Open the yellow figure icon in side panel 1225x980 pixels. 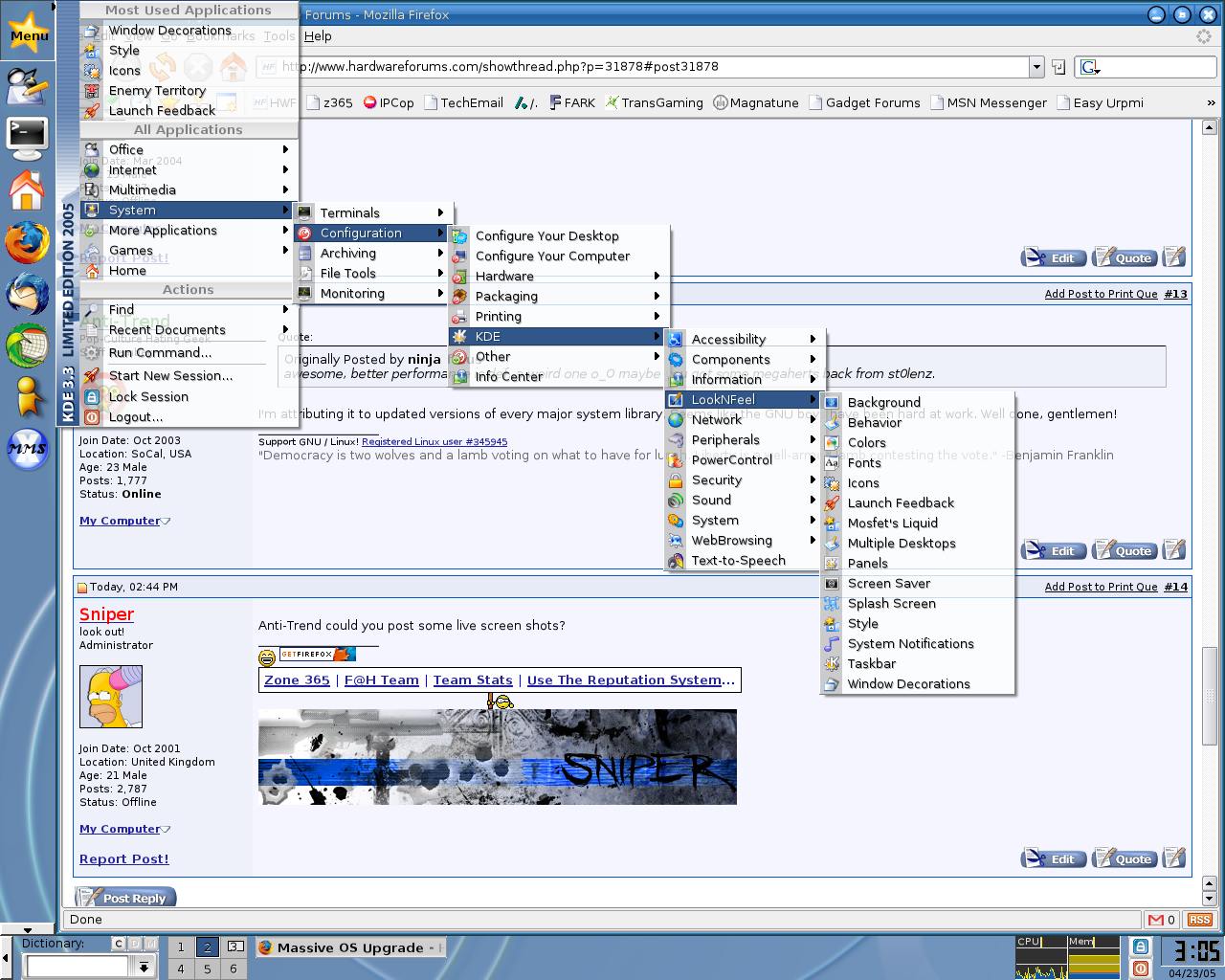[x=27, y=395]
